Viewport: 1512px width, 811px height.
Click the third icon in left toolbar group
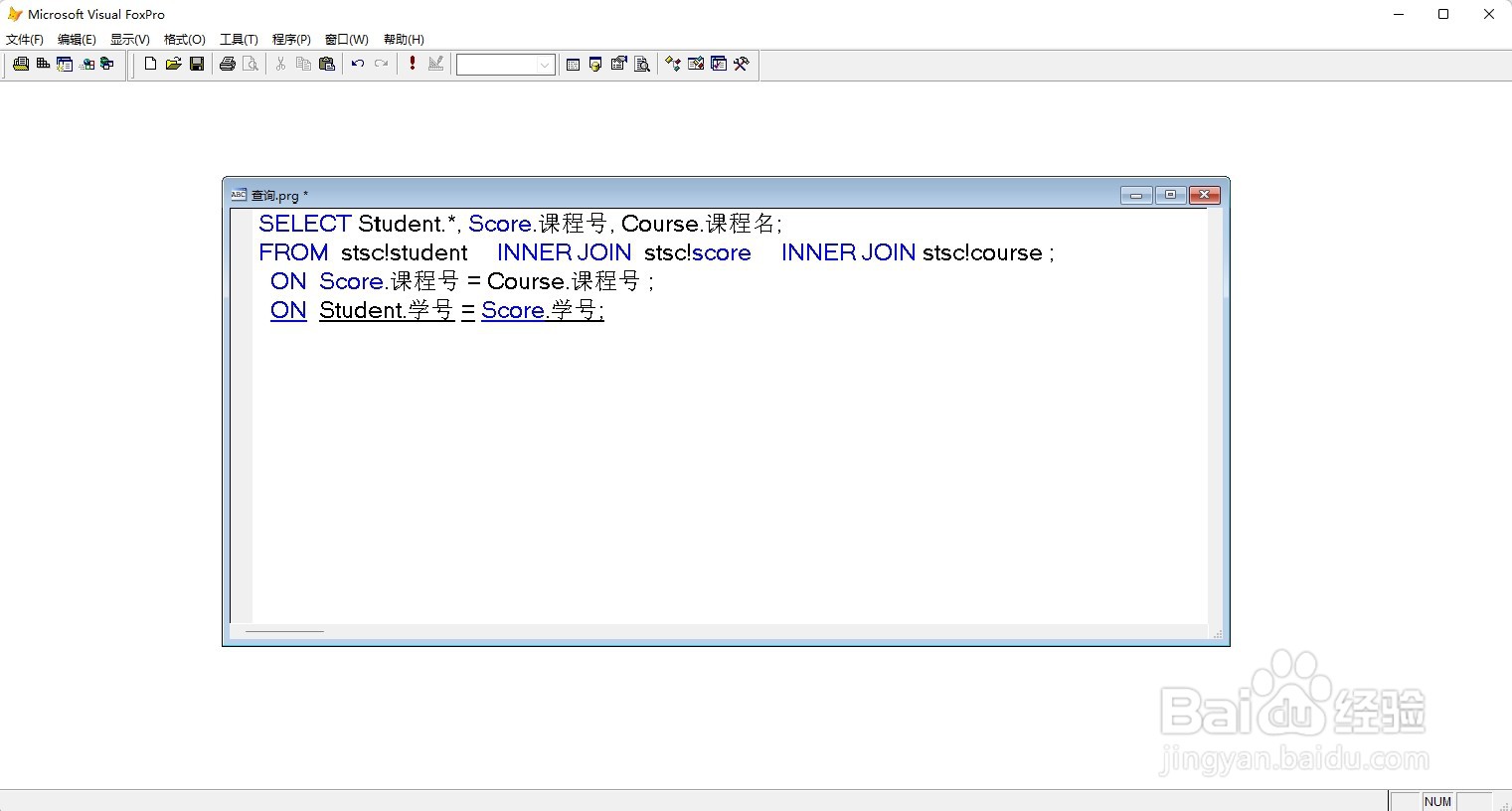pos(65,64)
